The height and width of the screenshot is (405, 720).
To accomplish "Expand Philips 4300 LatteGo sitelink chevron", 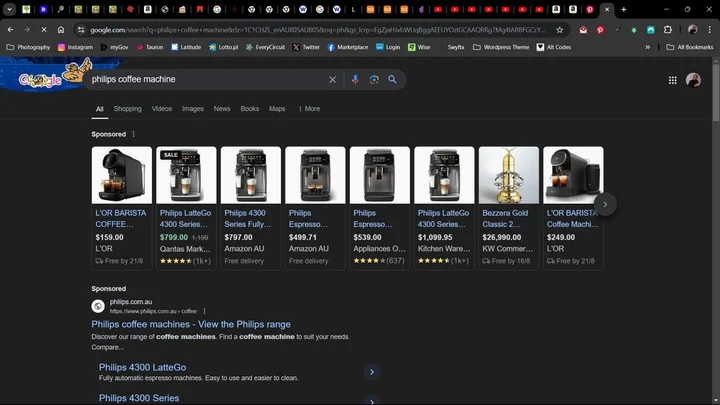I will tap(372, 372).
